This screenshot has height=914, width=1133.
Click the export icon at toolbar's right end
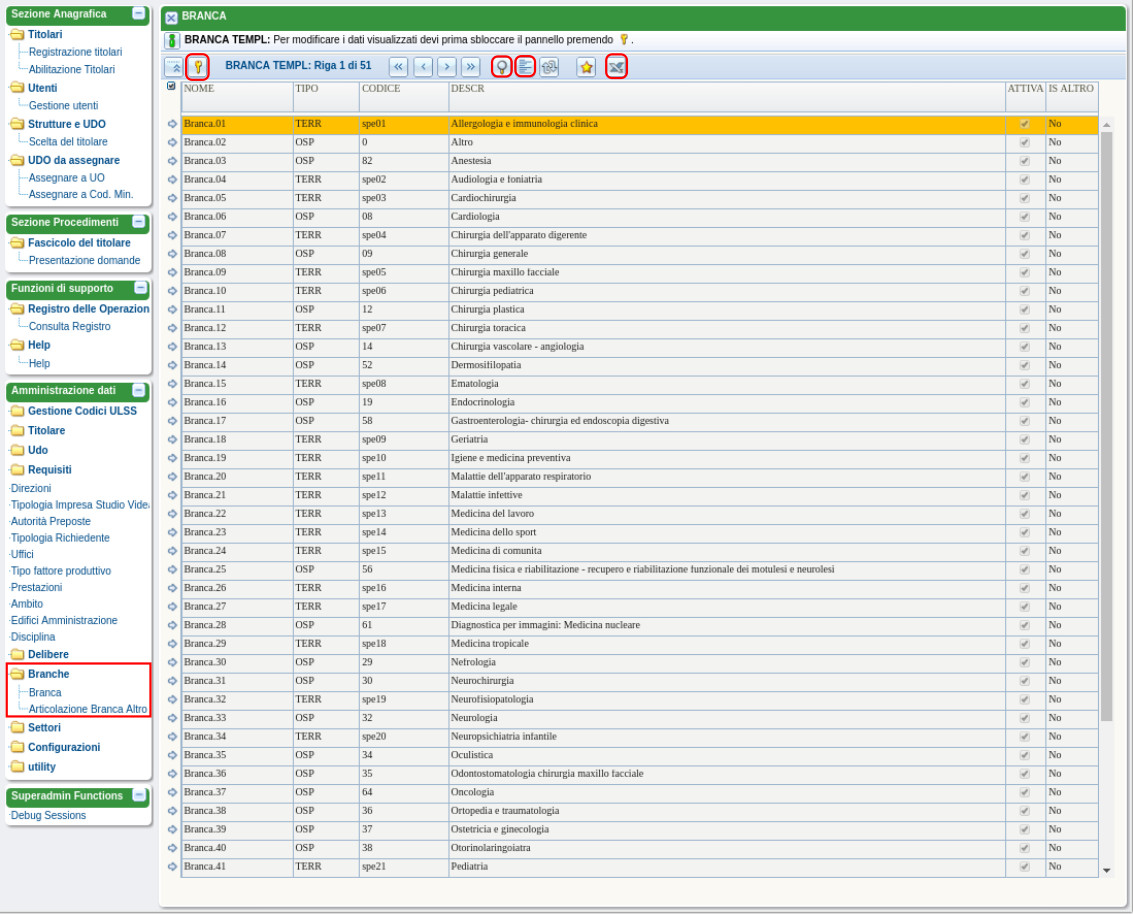(x=616, y=67)
